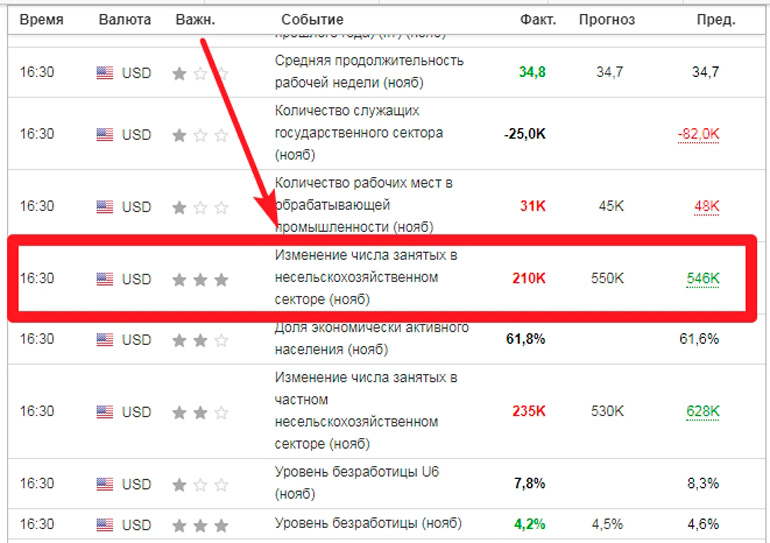Image resolution: width=770 pixels, height=543 pixels.
Task: Click two-star importance in the 61,8% row
Action: (200, 340)
